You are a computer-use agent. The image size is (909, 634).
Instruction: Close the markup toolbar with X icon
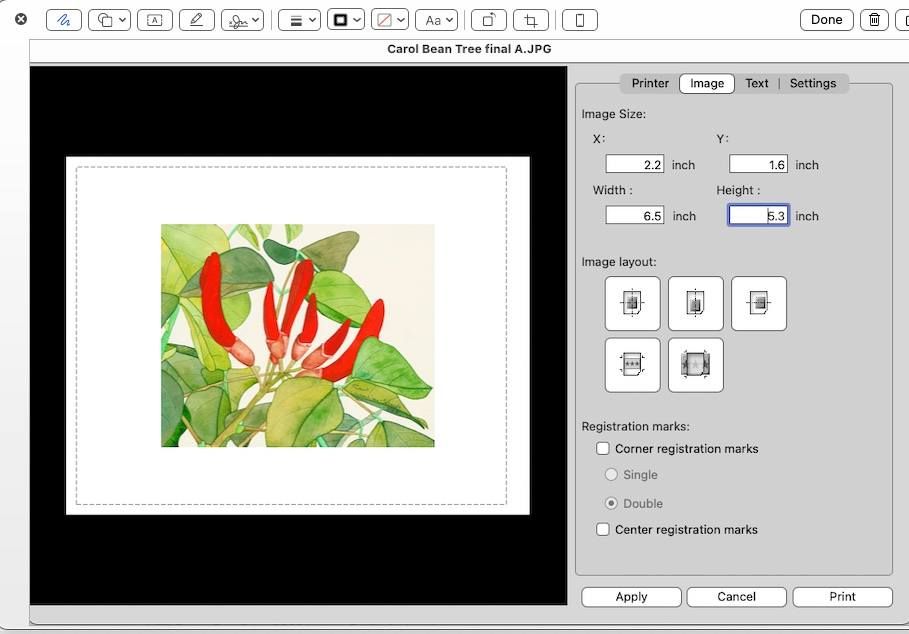pos(21,19)
